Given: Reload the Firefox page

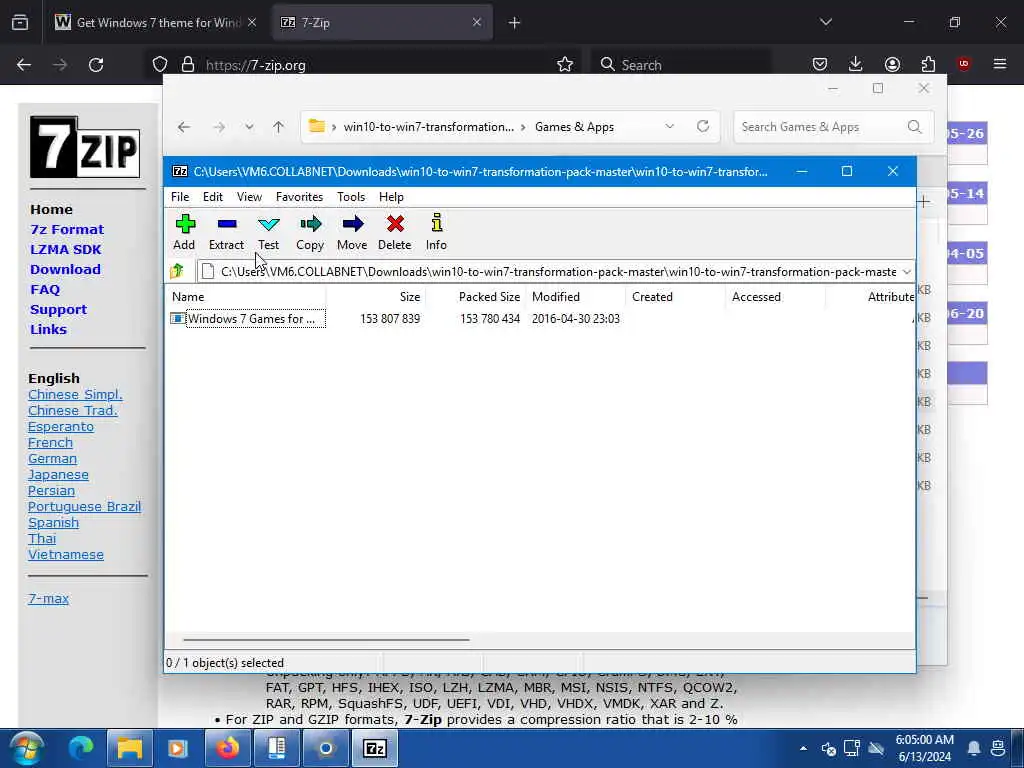Looking at the screenshot, I should pyautogui.click(x=96, y=65).
